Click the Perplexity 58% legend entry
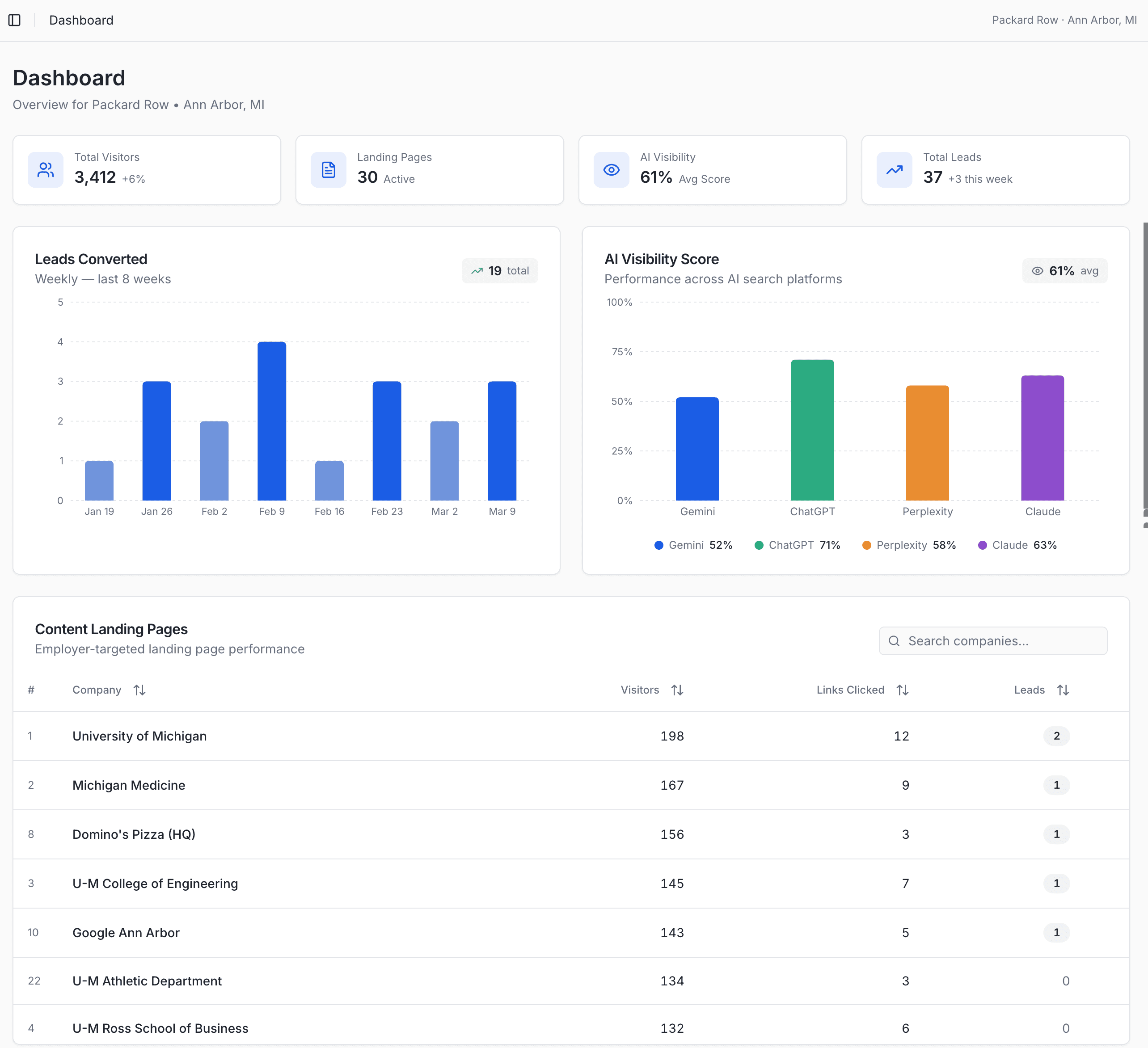This screenshot has width=1148, height=1048. (909, 545)
